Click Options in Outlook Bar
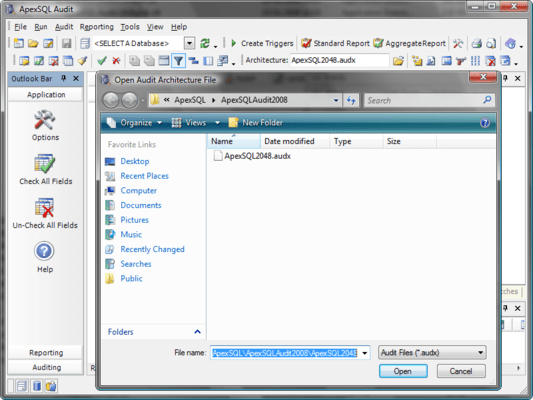Screen dimensions: 533x400 [x=45, y=125]
